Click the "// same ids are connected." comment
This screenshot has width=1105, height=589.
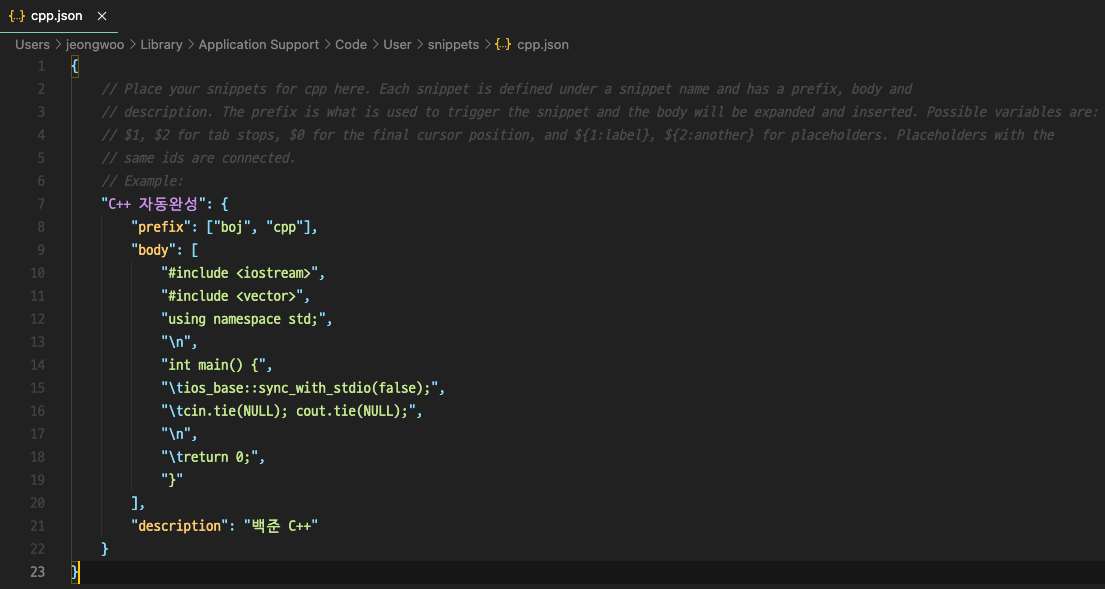tap(199, 159)
